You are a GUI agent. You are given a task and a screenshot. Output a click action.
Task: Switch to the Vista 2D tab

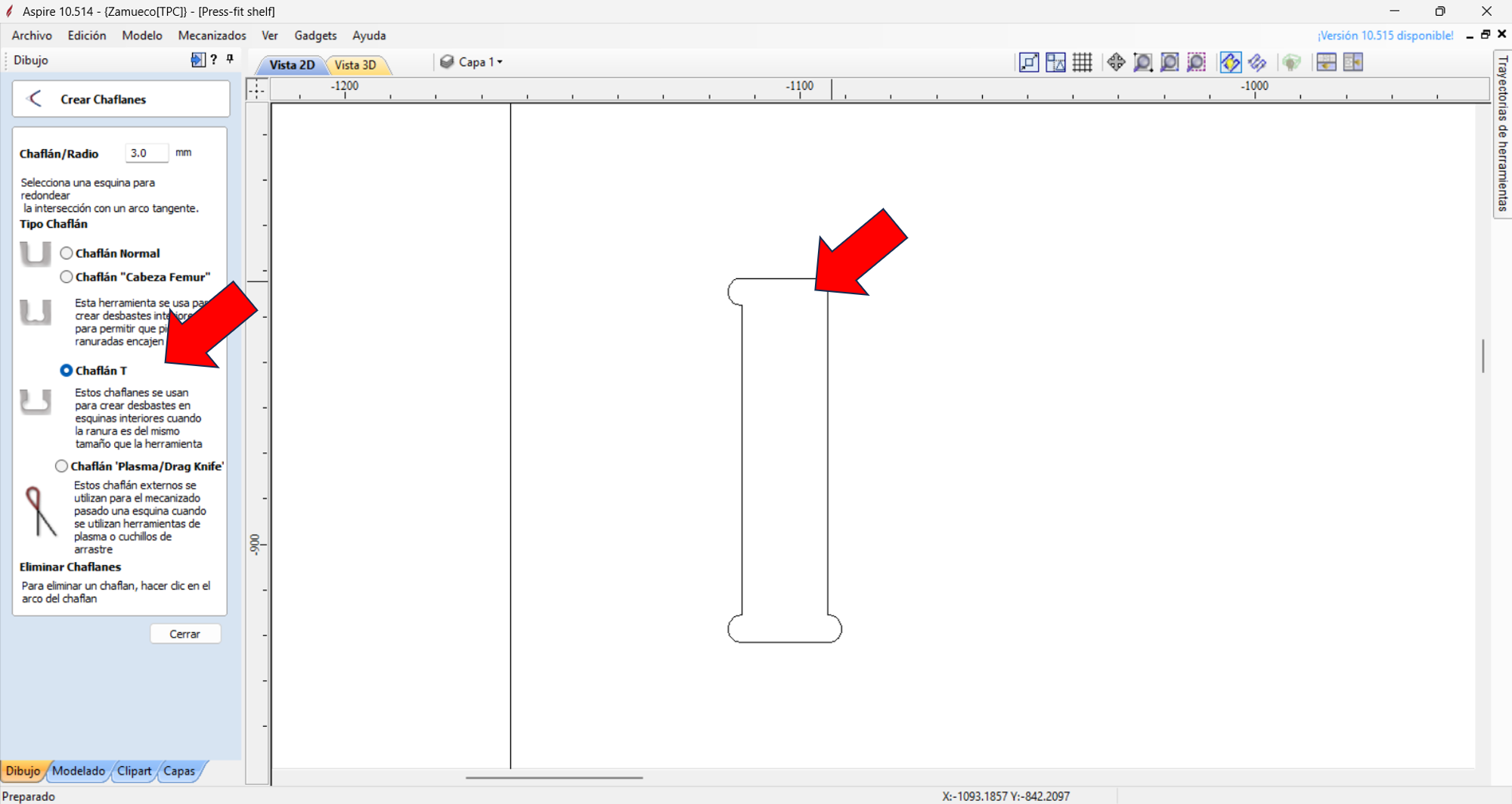point(292,65)
